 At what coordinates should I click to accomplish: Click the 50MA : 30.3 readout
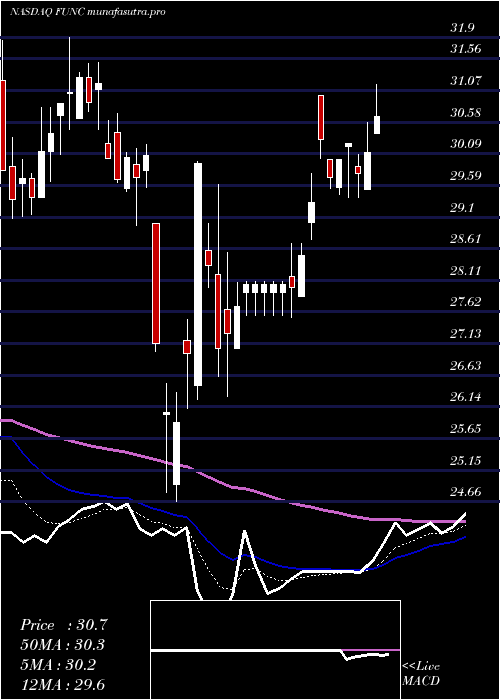coord(64,645)
